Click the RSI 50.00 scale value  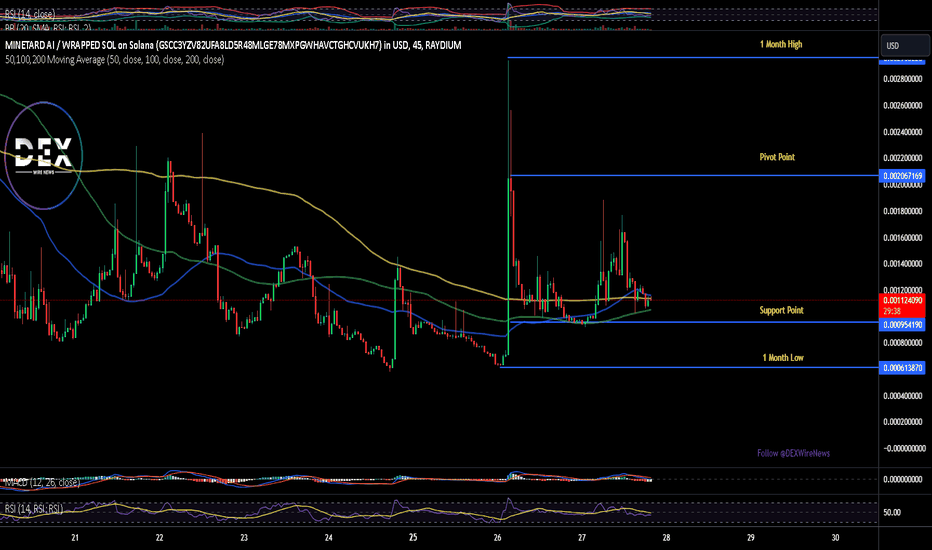click(x=892, y=513)
